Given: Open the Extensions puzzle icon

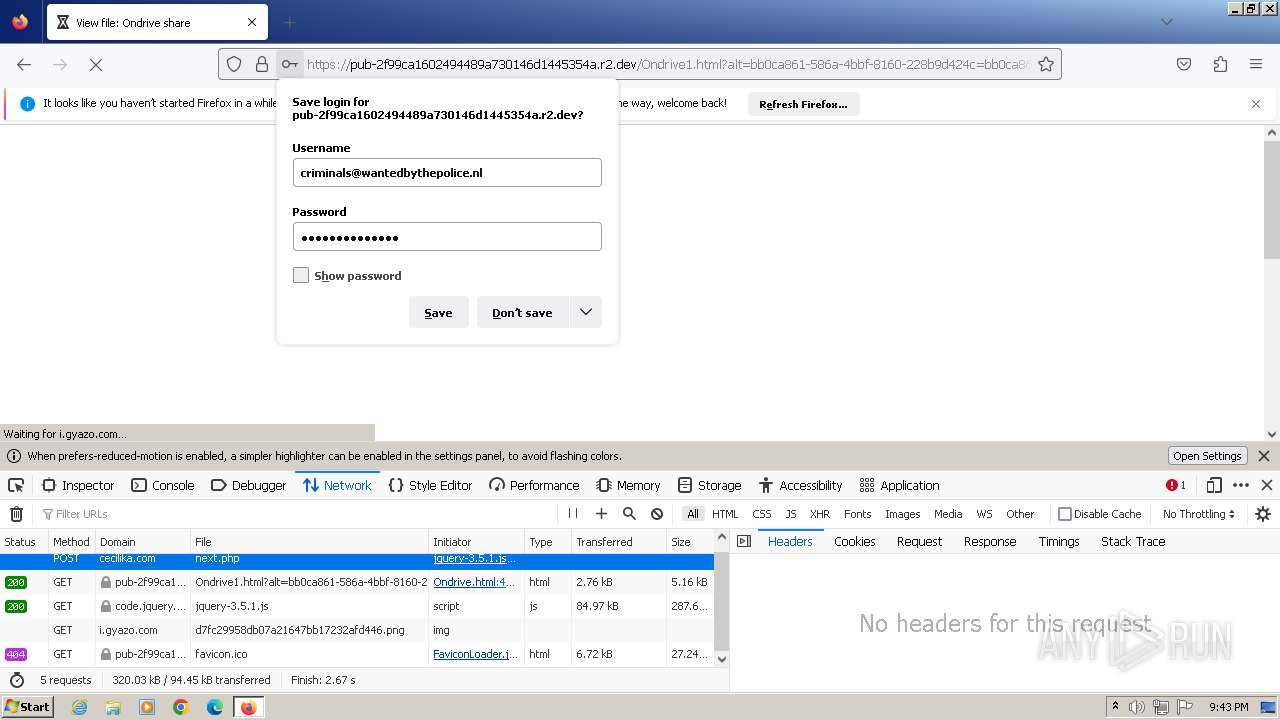Looking at the screenshot, I should (1220, 64).
